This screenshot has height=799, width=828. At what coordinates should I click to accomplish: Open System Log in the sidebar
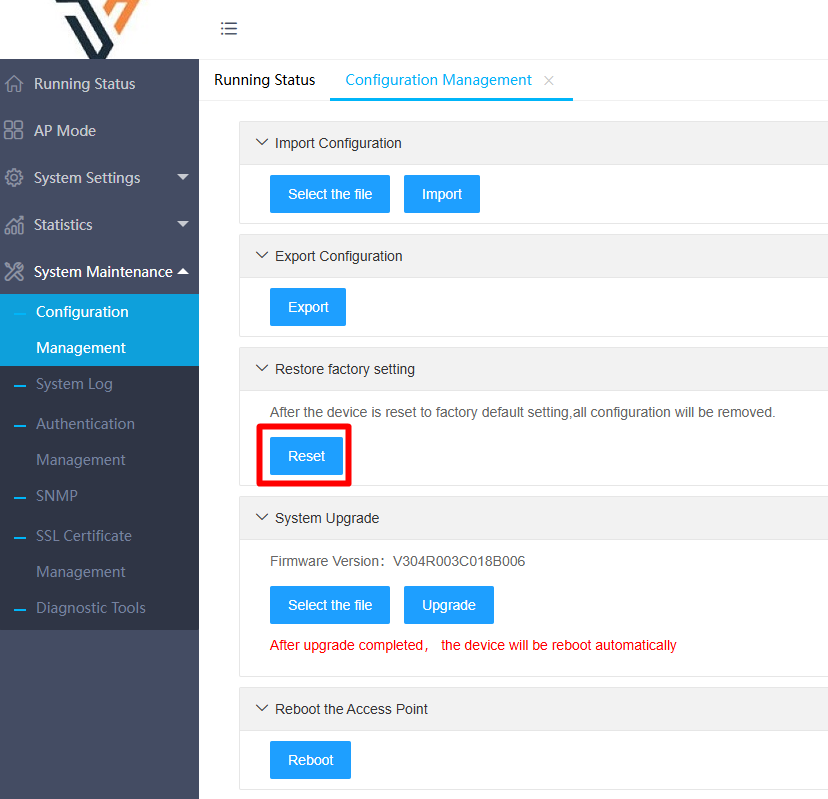click(x=74, y=384)
